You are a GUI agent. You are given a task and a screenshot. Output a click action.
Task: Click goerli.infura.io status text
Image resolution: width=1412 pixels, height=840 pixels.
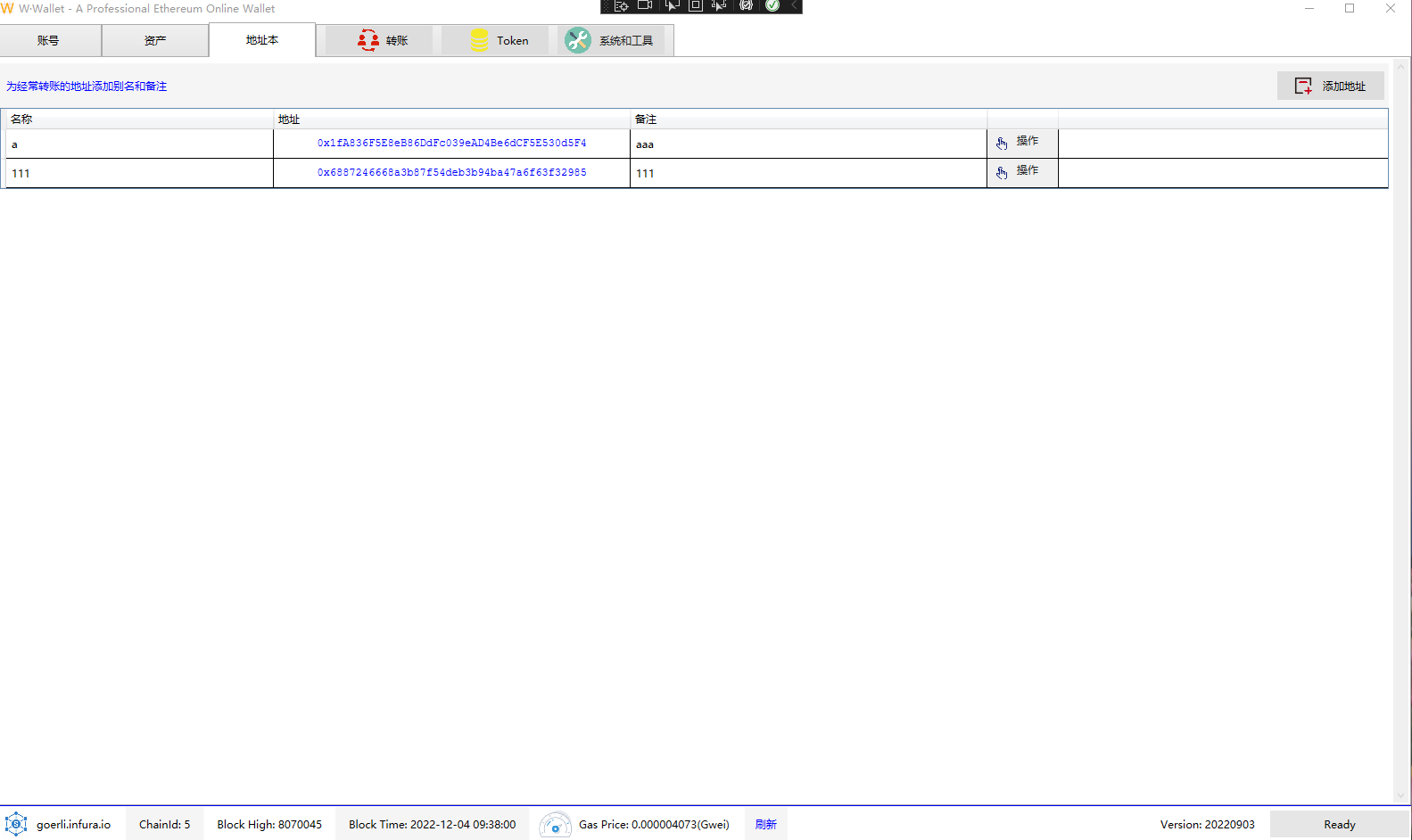74,824
